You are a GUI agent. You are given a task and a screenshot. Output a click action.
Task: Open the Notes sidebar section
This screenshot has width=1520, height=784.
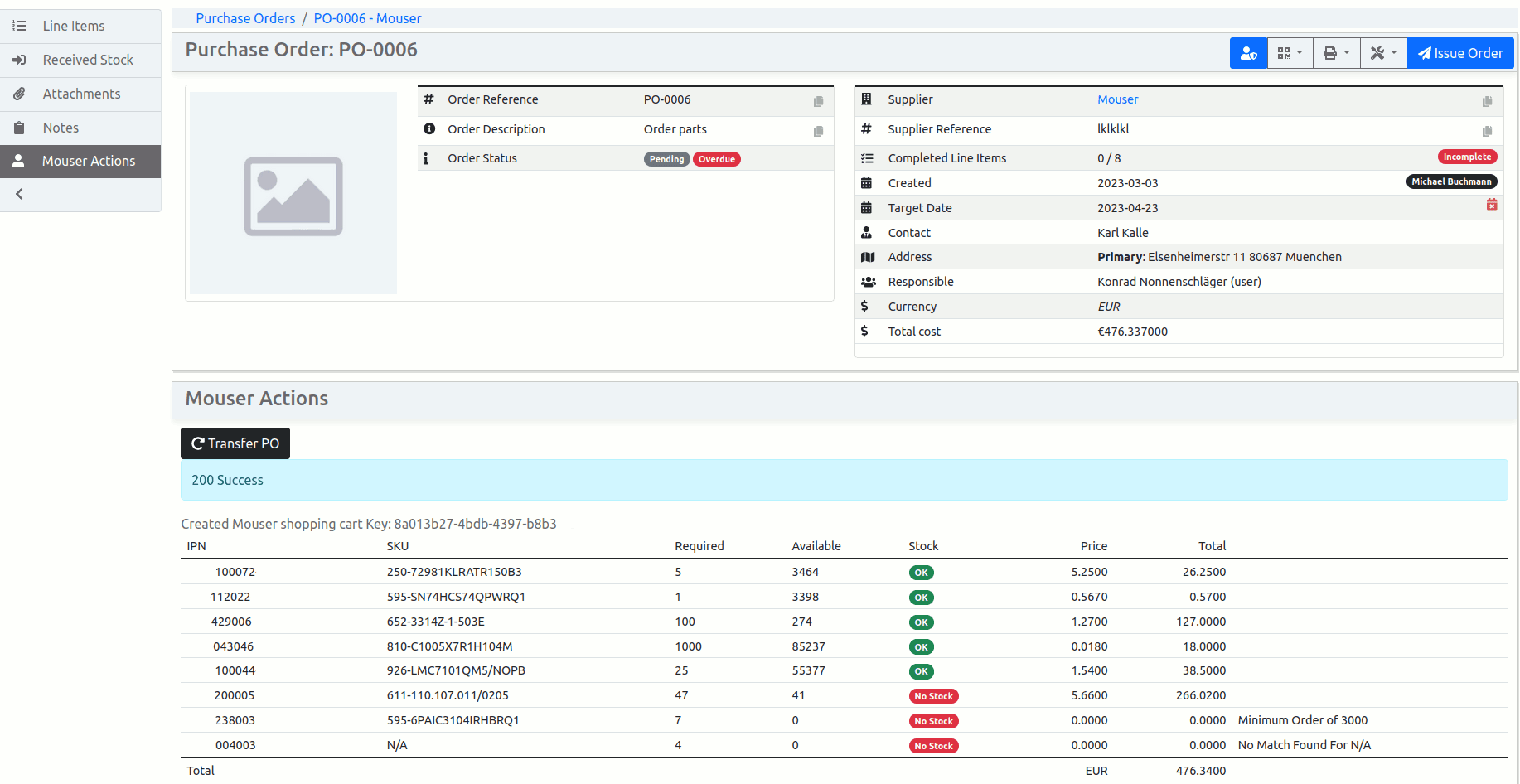[80, 128]
